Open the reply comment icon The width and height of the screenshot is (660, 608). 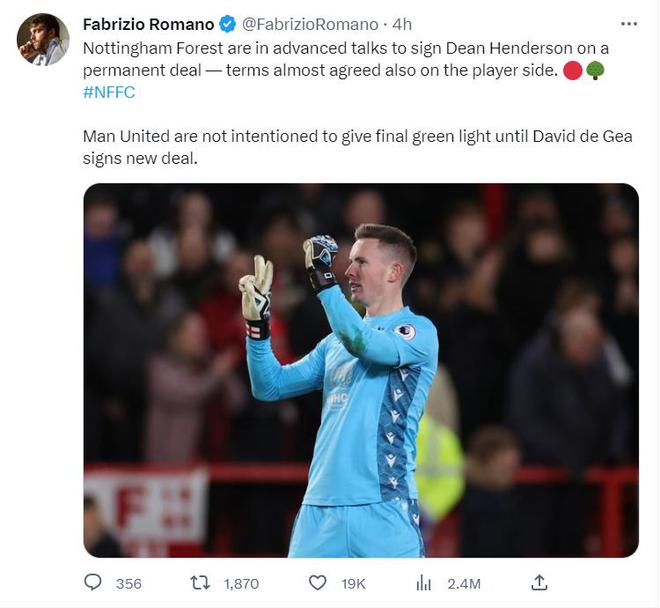[93, 583]
